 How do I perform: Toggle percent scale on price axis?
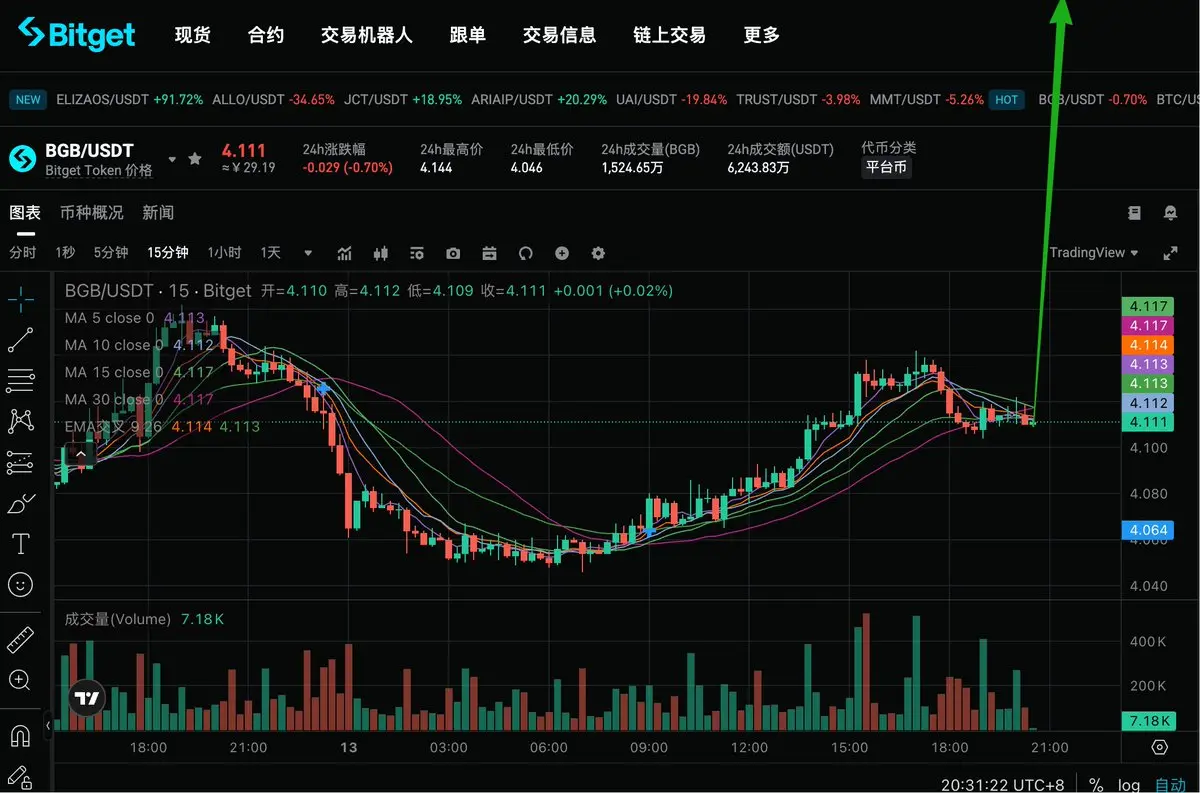(x=1096, y=785)
